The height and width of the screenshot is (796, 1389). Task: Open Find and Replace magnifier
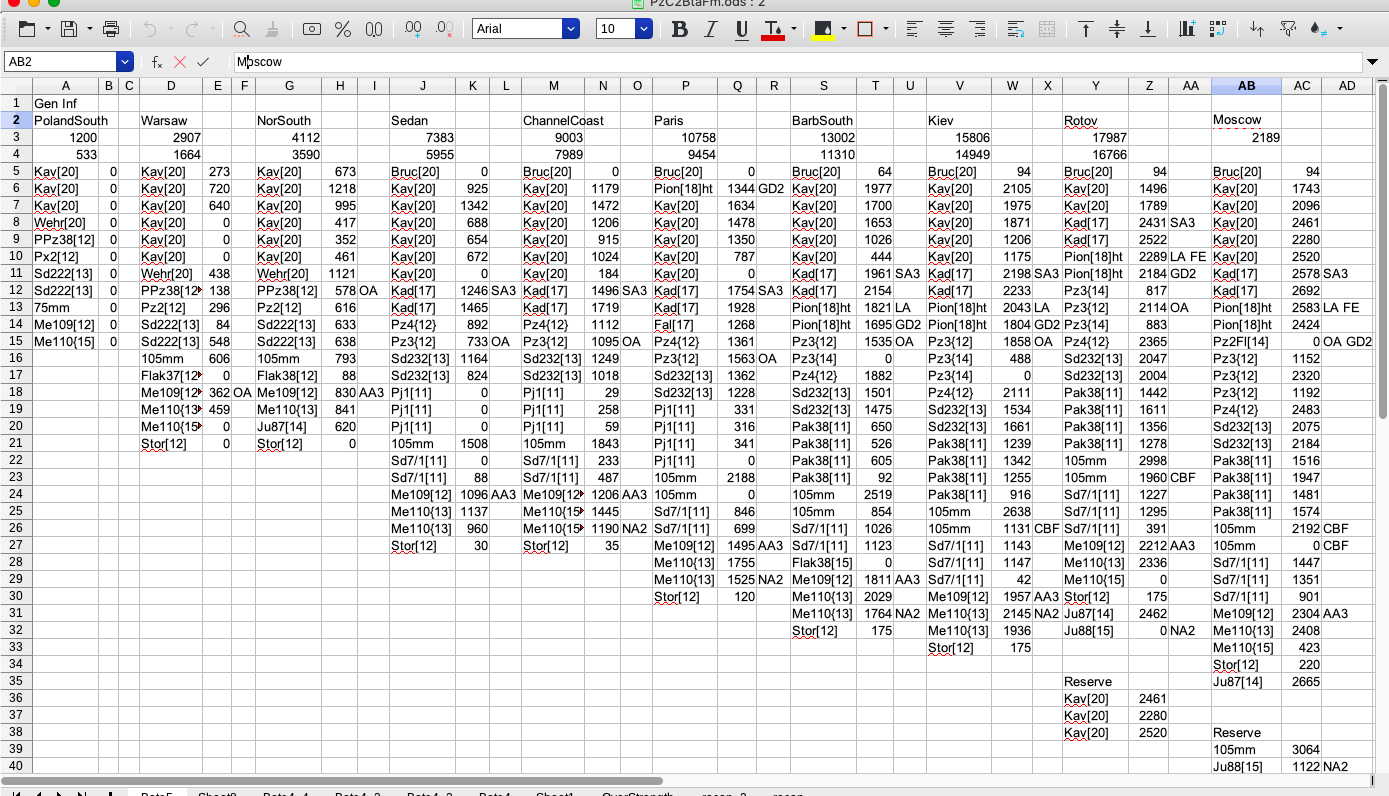(241, 29)
